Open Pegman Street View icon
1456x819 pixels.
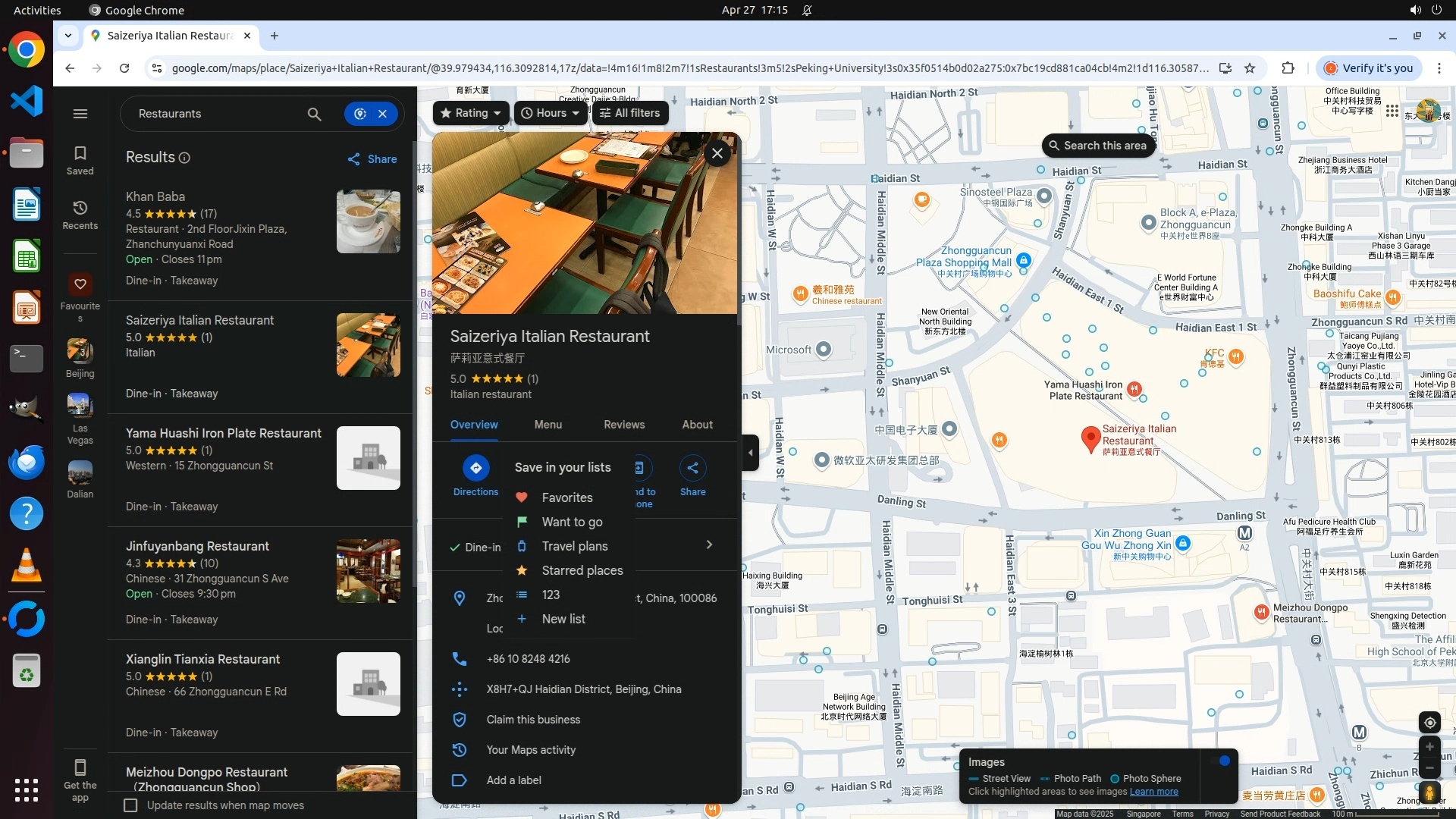[1429, 793]
